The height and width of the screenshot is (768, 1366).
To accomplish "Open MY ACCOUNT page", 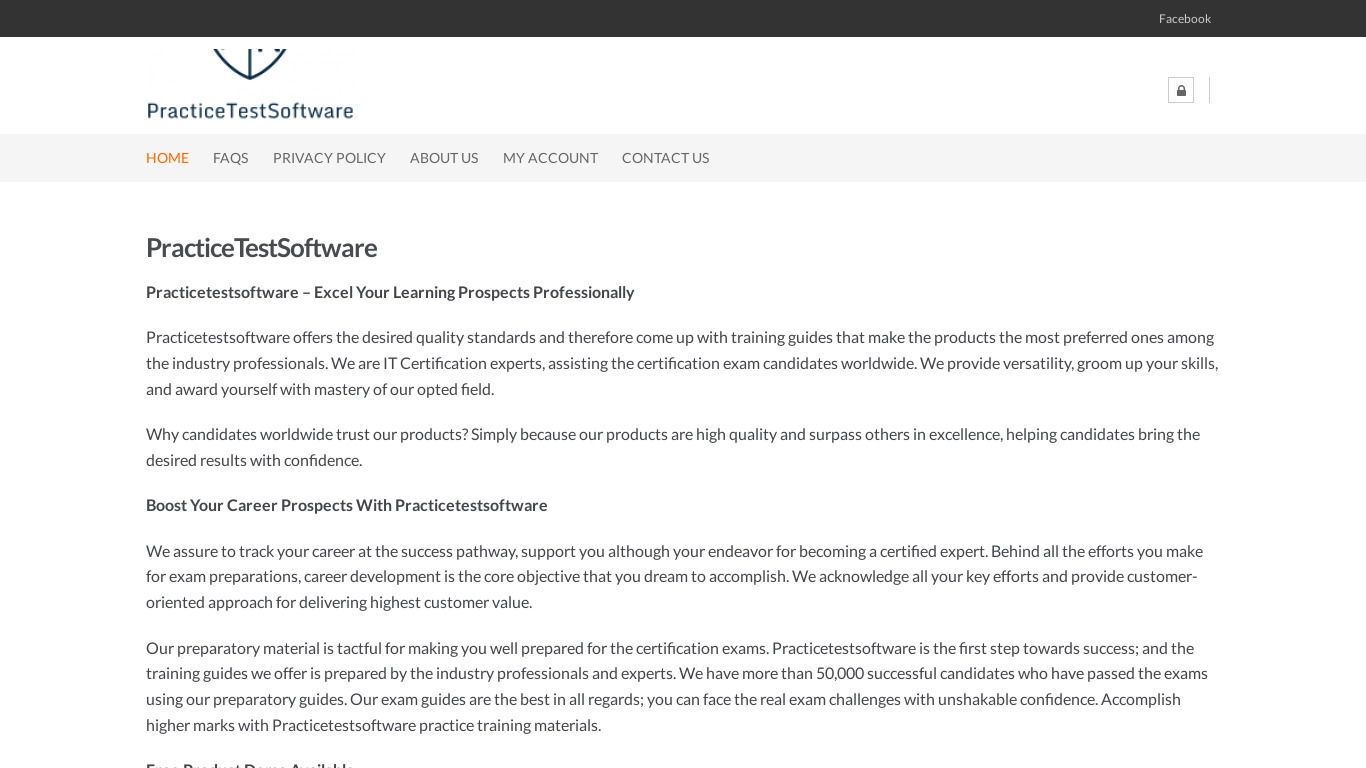I will tap(550, 158).
